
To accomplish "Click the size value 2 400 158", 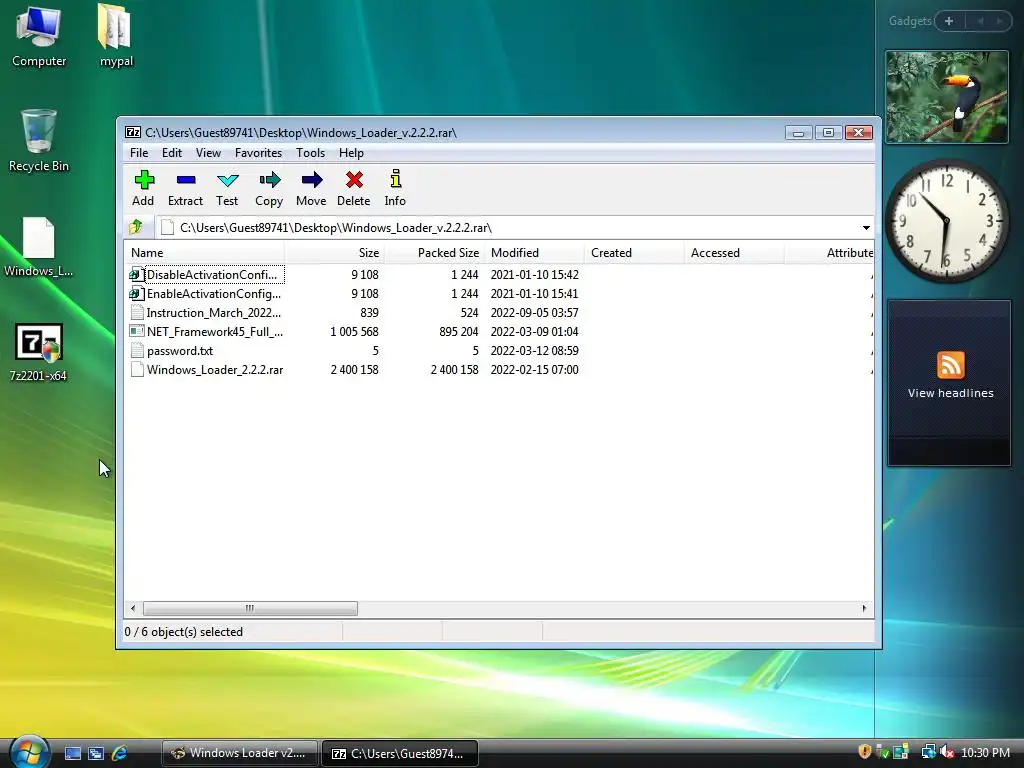I will pos(355,370).
